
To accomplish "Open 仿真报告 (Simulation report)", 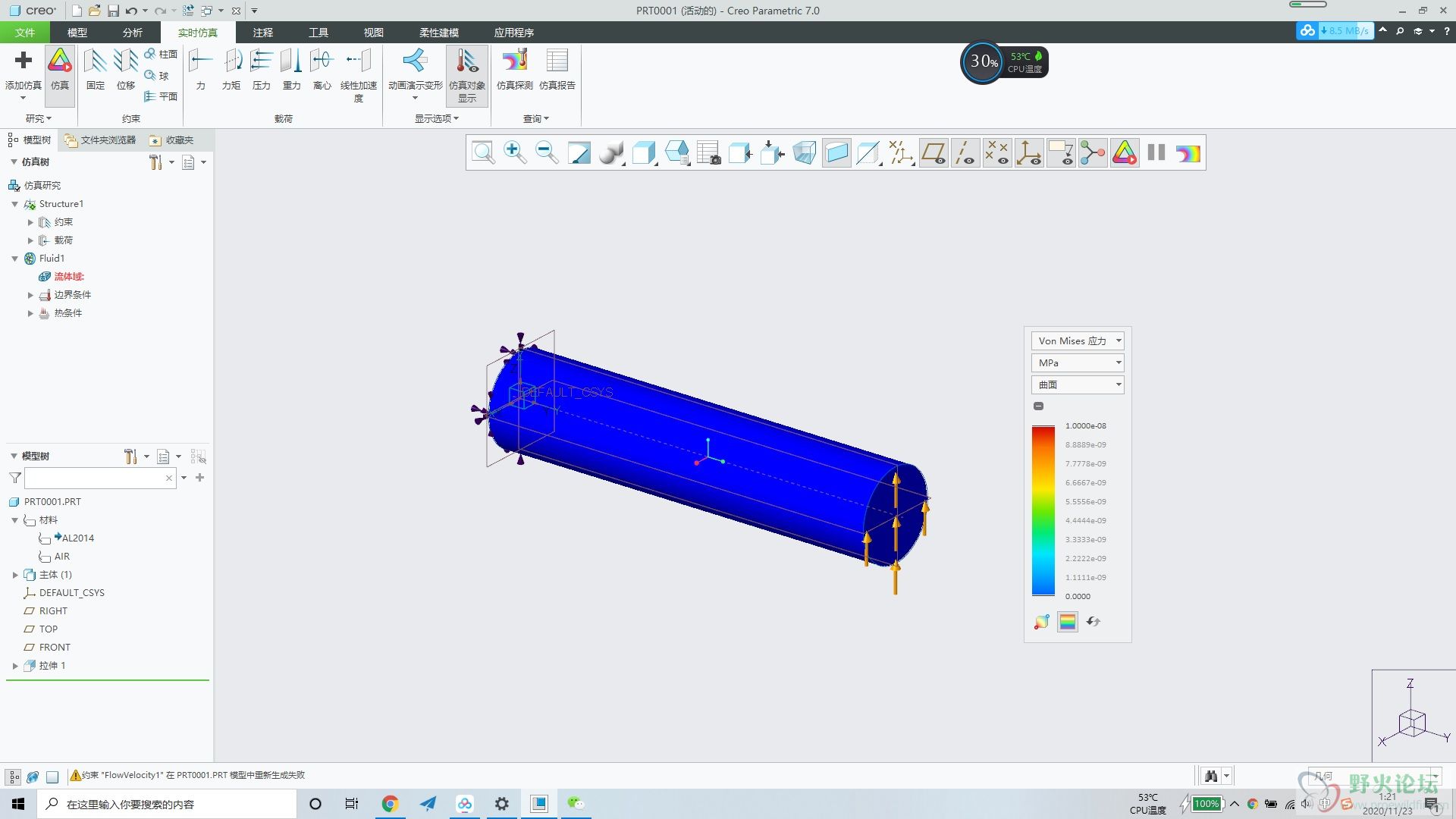I will [x=557, y=70].
